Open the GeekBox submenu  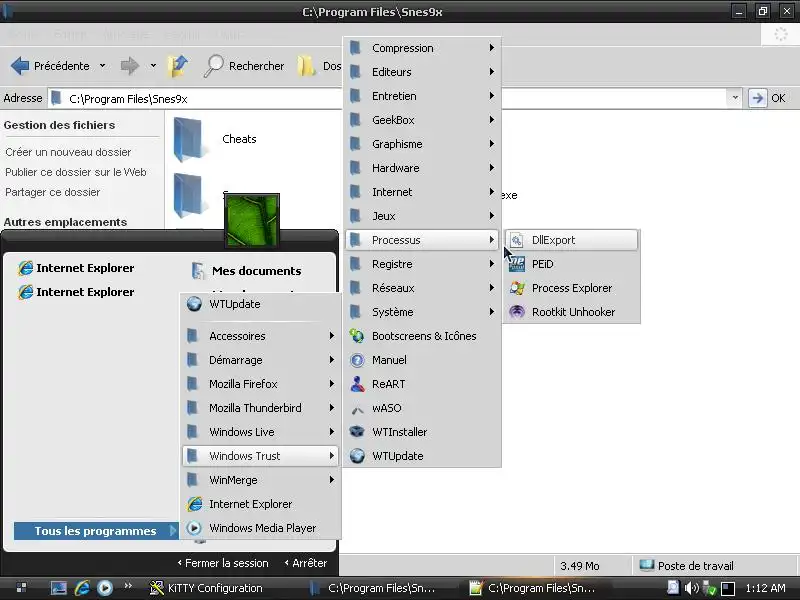[422, 120]
